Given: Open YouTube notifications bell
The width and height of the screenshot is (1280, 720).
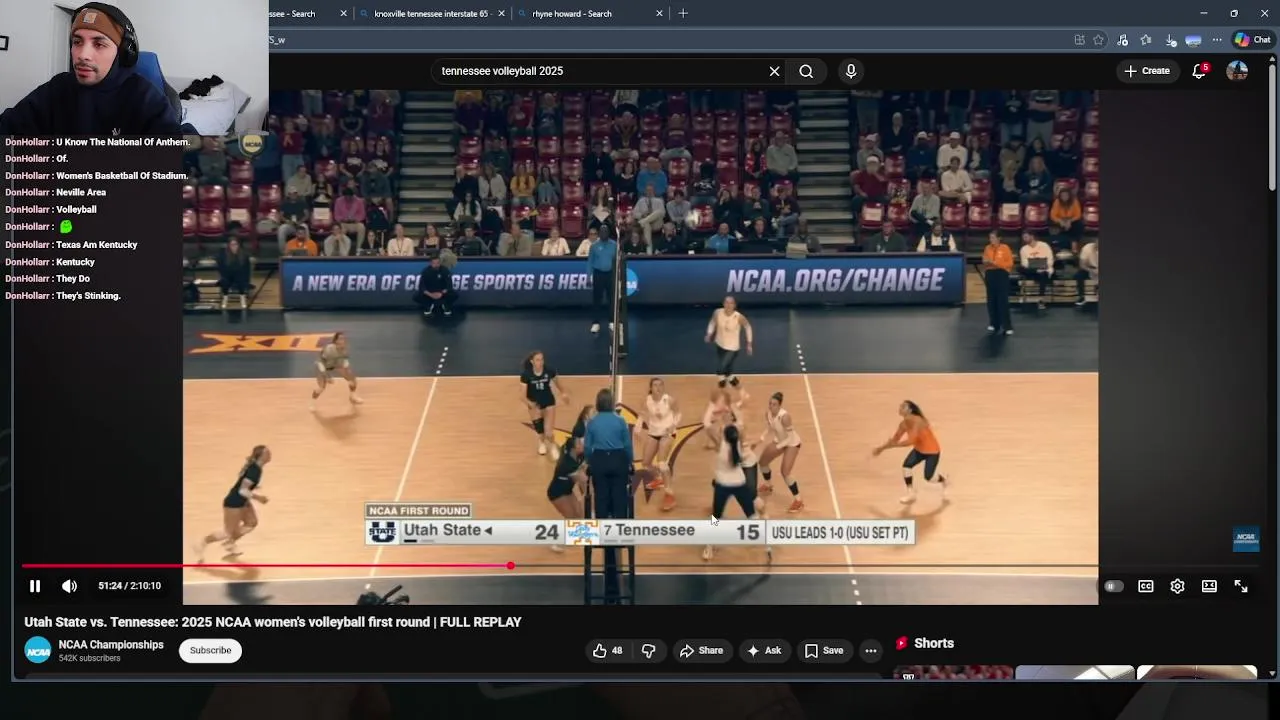Looking at the screenshot, I should click(1199, 71).
